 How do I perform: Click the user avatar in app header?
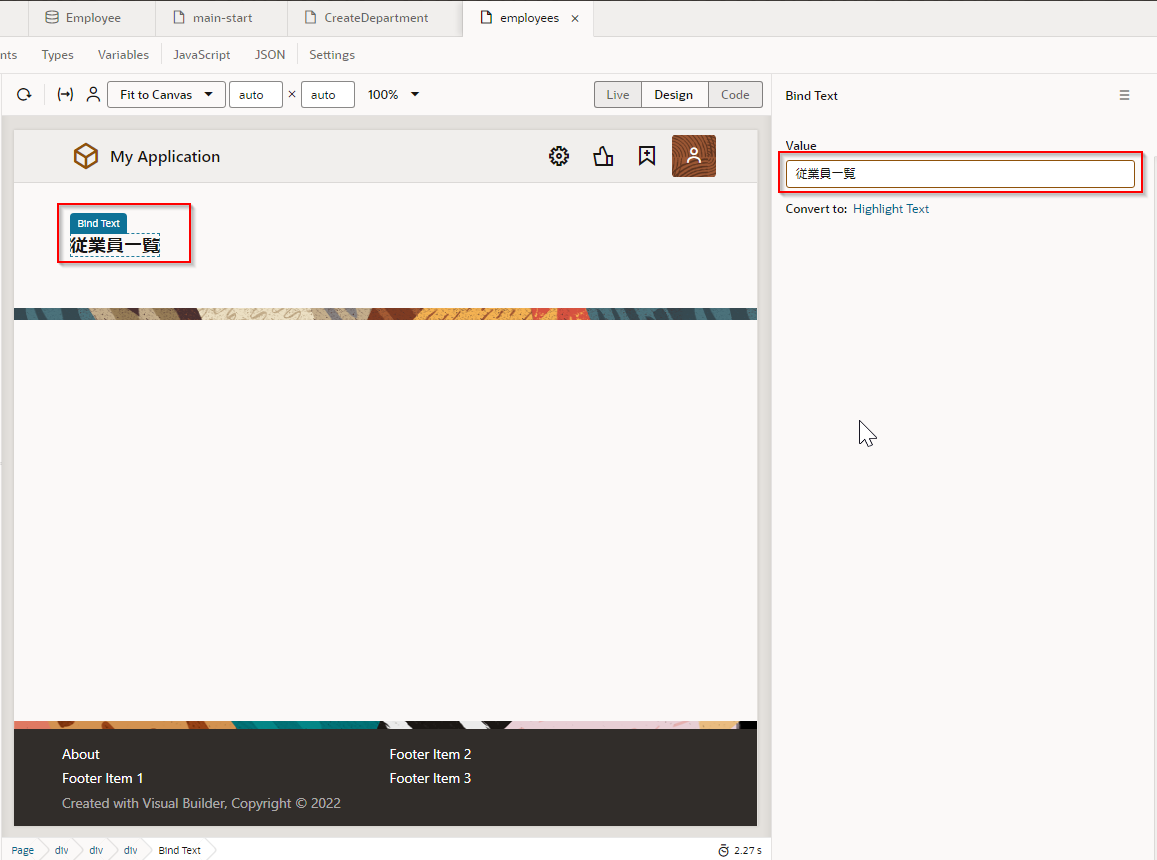pyautogui.click(x=694, y=156)
